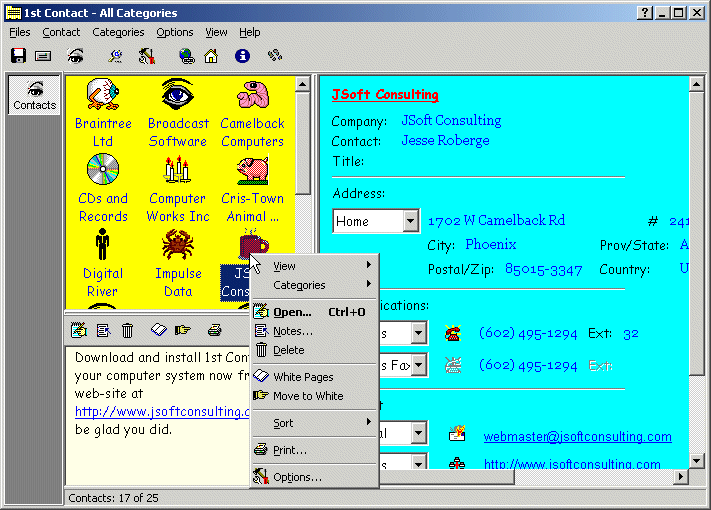Screen dimensions: 711x510
Task: Select the Broadcast Software contact icon
Action: click(x=177, y=94)
